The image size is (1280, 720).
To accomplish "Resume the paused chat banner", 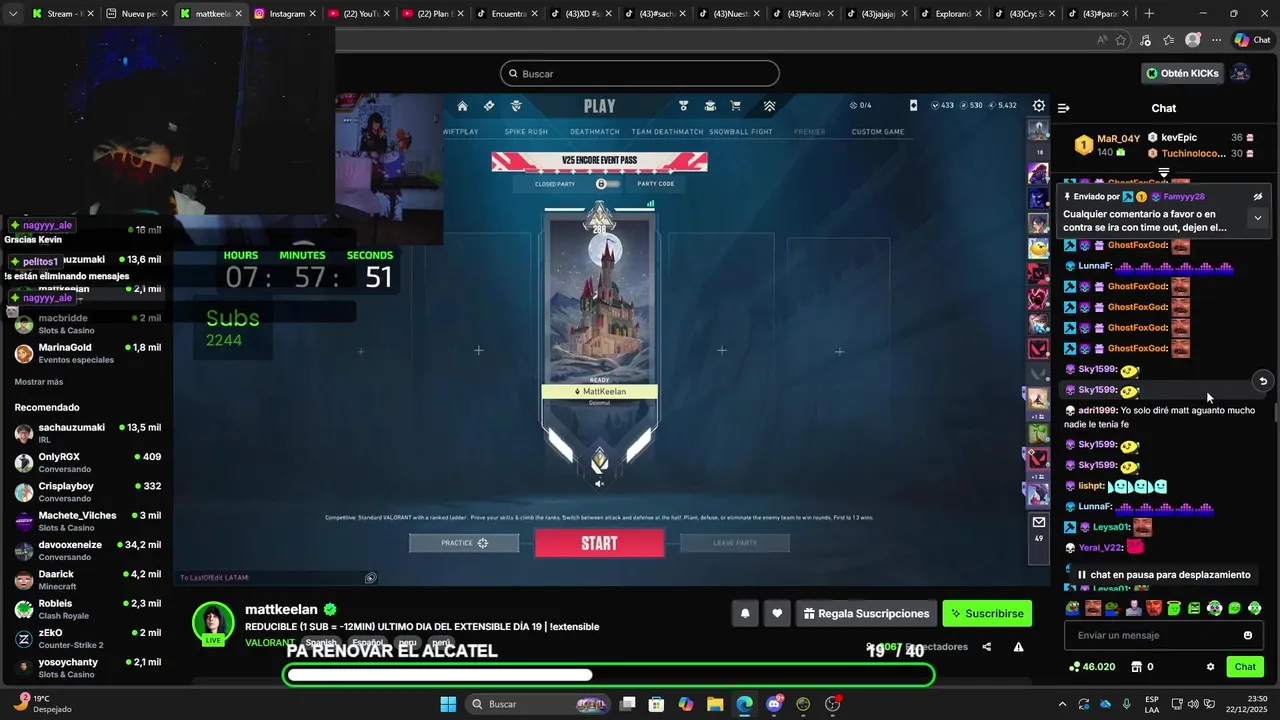I will (1165, 575).
